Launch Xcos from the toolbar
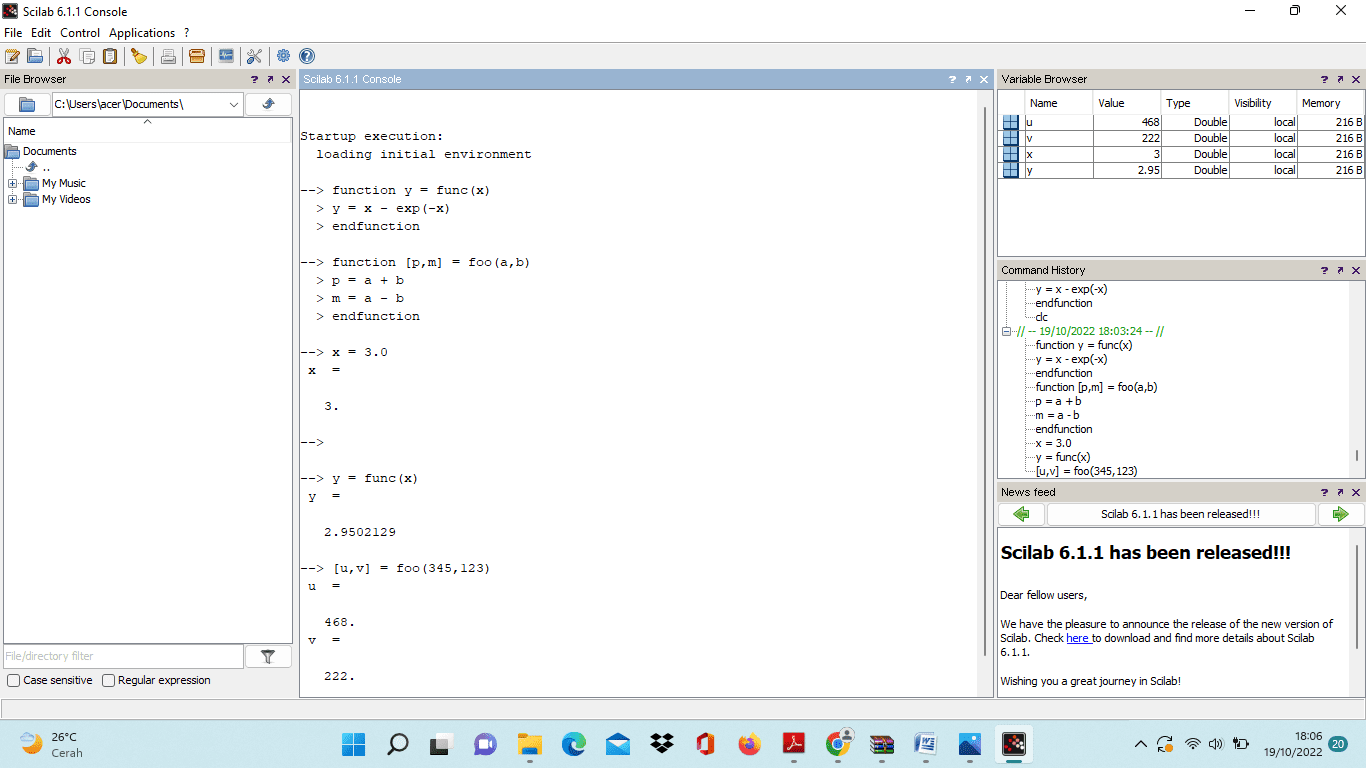 click(x=226, y=56)
